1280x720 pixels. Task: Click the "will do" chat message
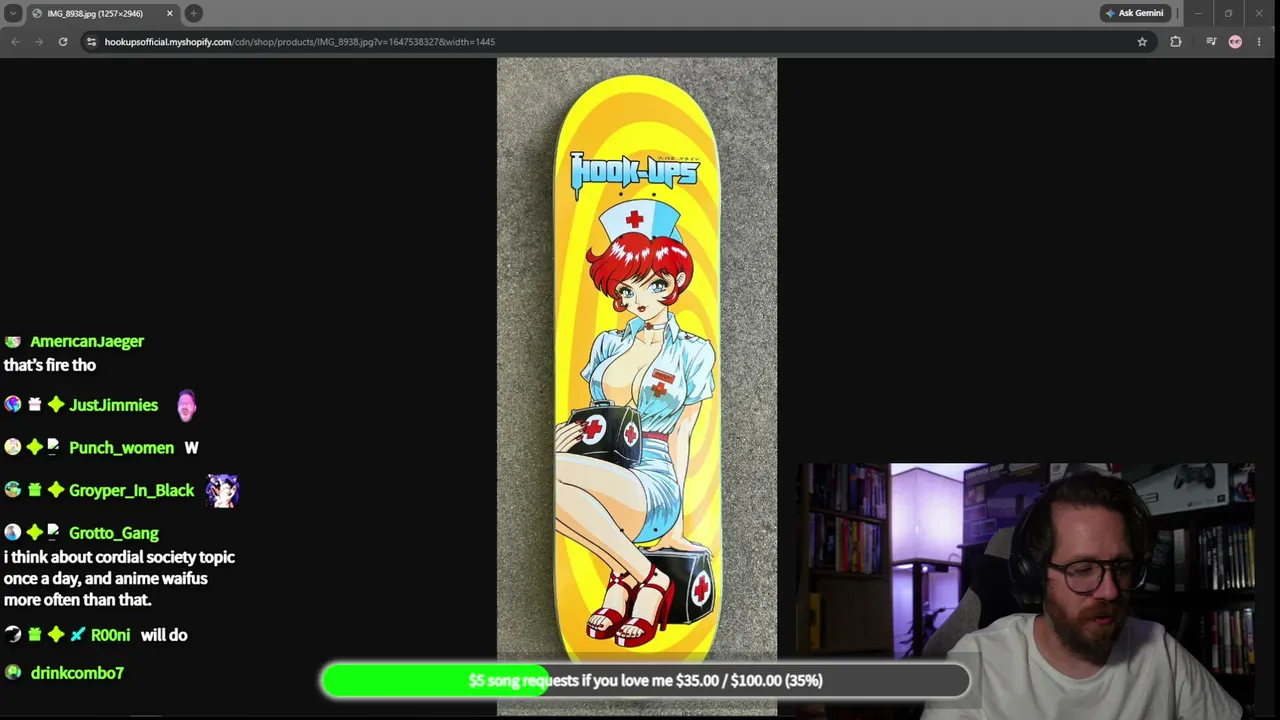pos(164,635)
